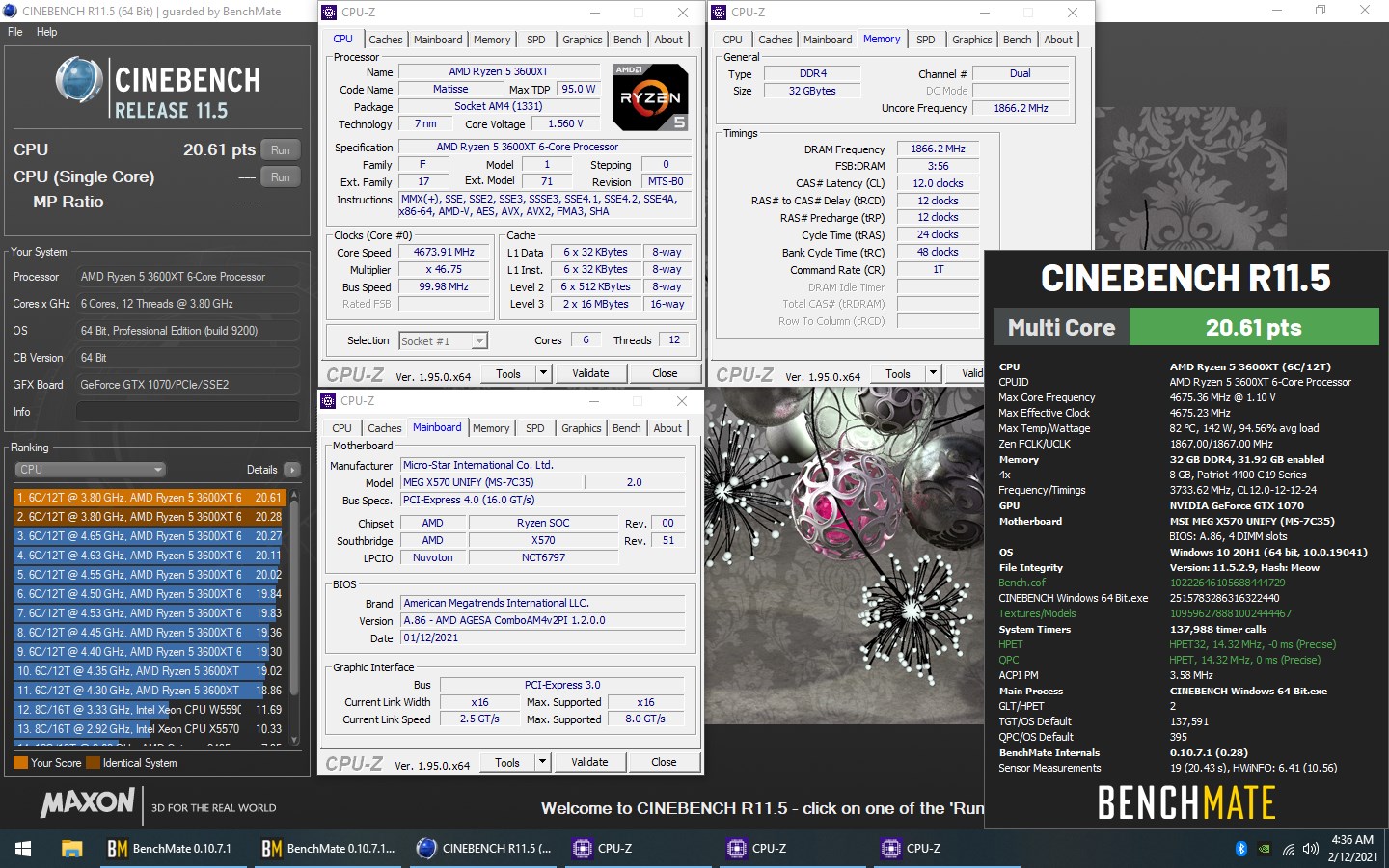Image resolution: width=1389 pixels, height=868 pixels.
Task: Click Close in the top-left CPU-Z window
Action: [665, 373]
